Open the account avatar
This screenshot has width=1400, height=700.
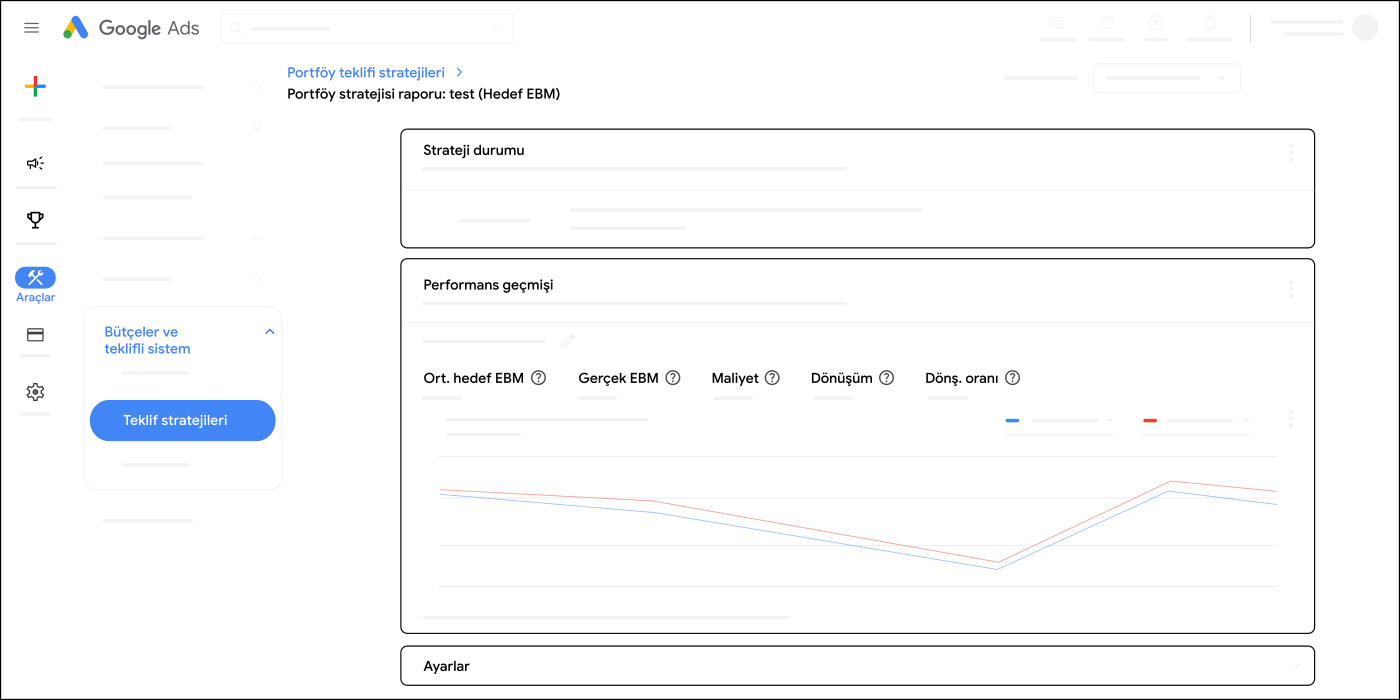pyautogui.click(x=1365, y=28)
